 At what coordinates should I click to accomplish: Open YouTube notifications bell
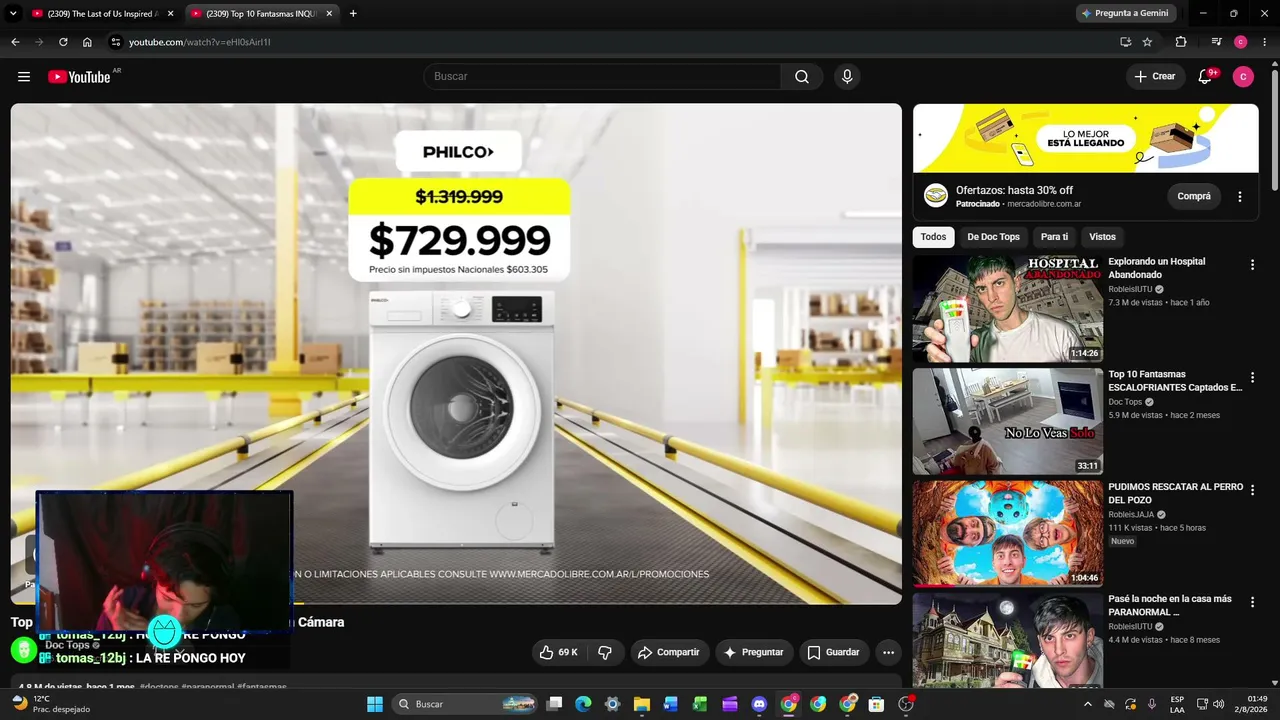click(1205, 77)
